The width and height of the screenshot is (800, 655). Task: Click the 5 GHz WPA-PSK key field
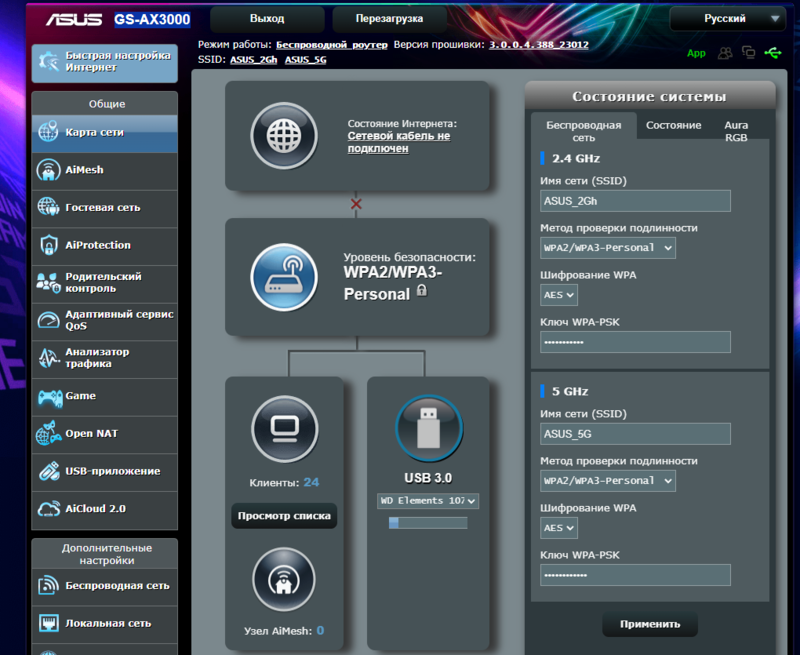coord(635,575)
